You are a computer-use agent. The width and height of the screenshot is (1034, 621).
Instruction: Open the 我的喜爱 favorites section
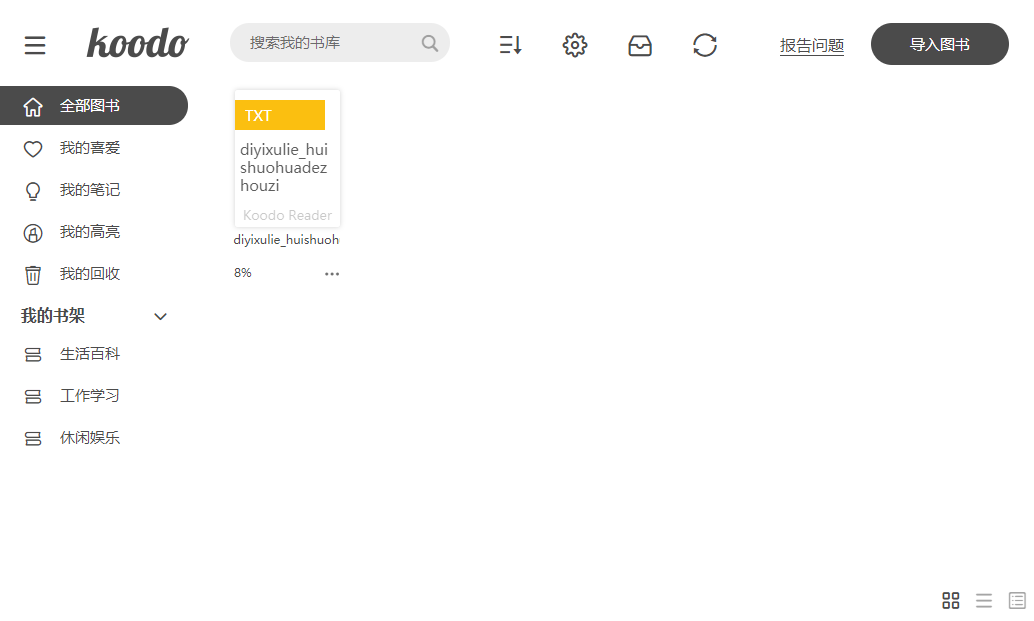coord(88,147)
